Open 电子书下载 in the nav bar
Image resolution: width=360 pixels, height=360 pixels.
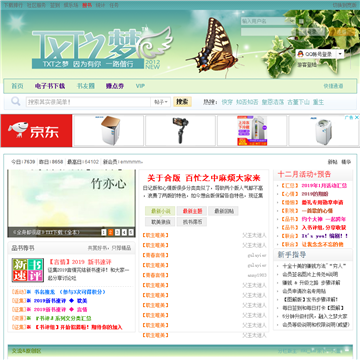point(50,86)
